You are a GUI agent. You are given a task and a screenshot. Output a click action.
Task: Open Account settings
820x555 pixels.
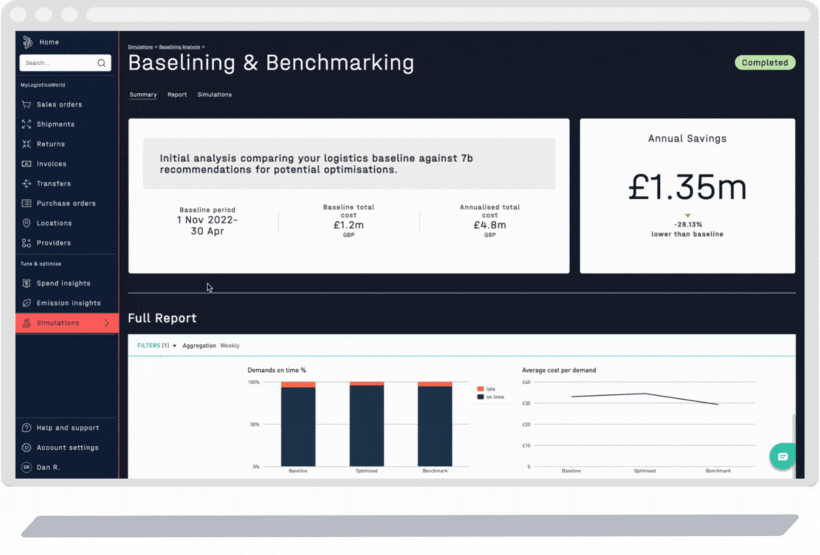click(67, 448)
